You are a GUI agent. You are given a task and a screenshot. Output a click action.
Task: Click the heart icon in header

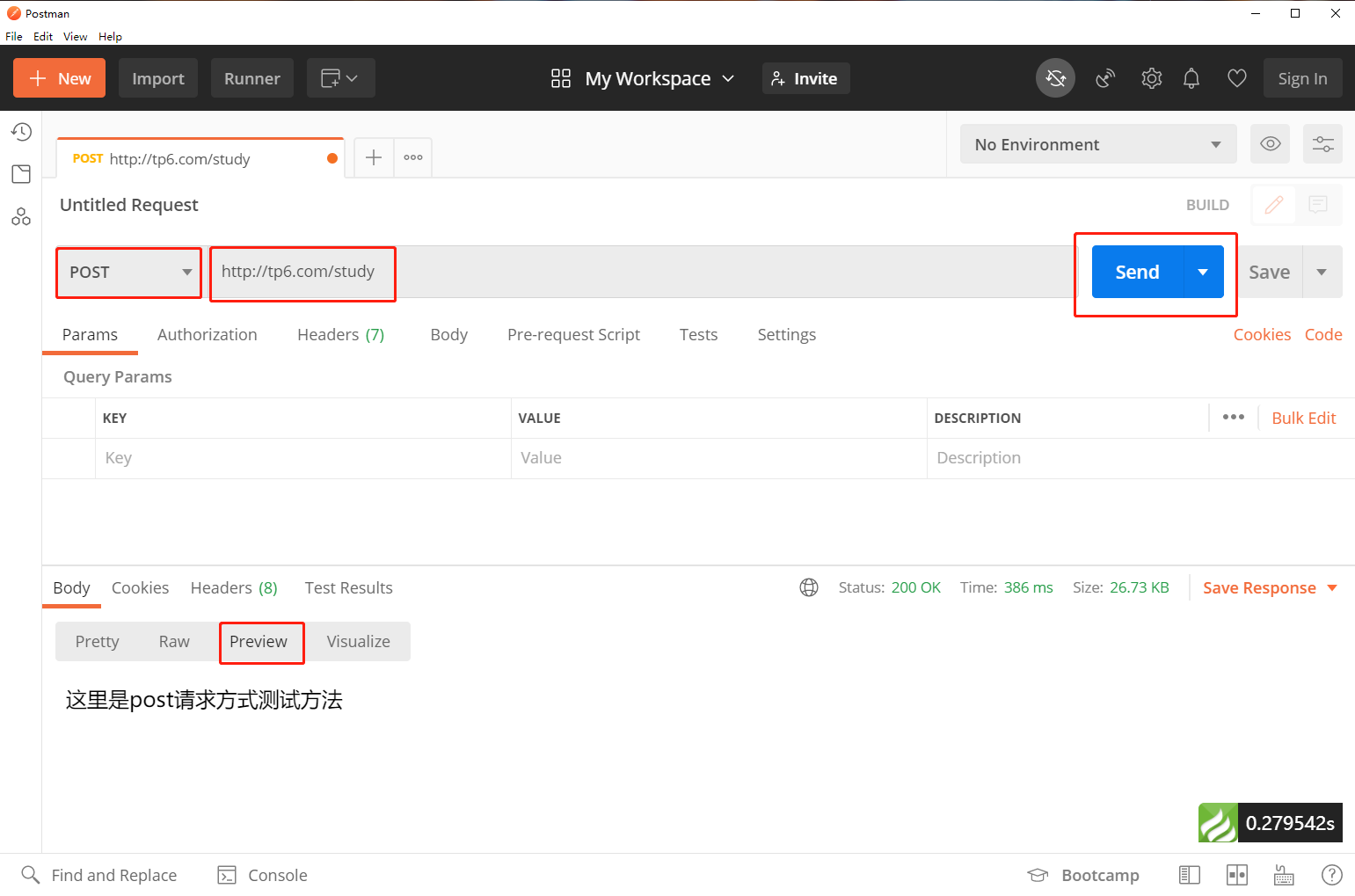coord(1237,78)
